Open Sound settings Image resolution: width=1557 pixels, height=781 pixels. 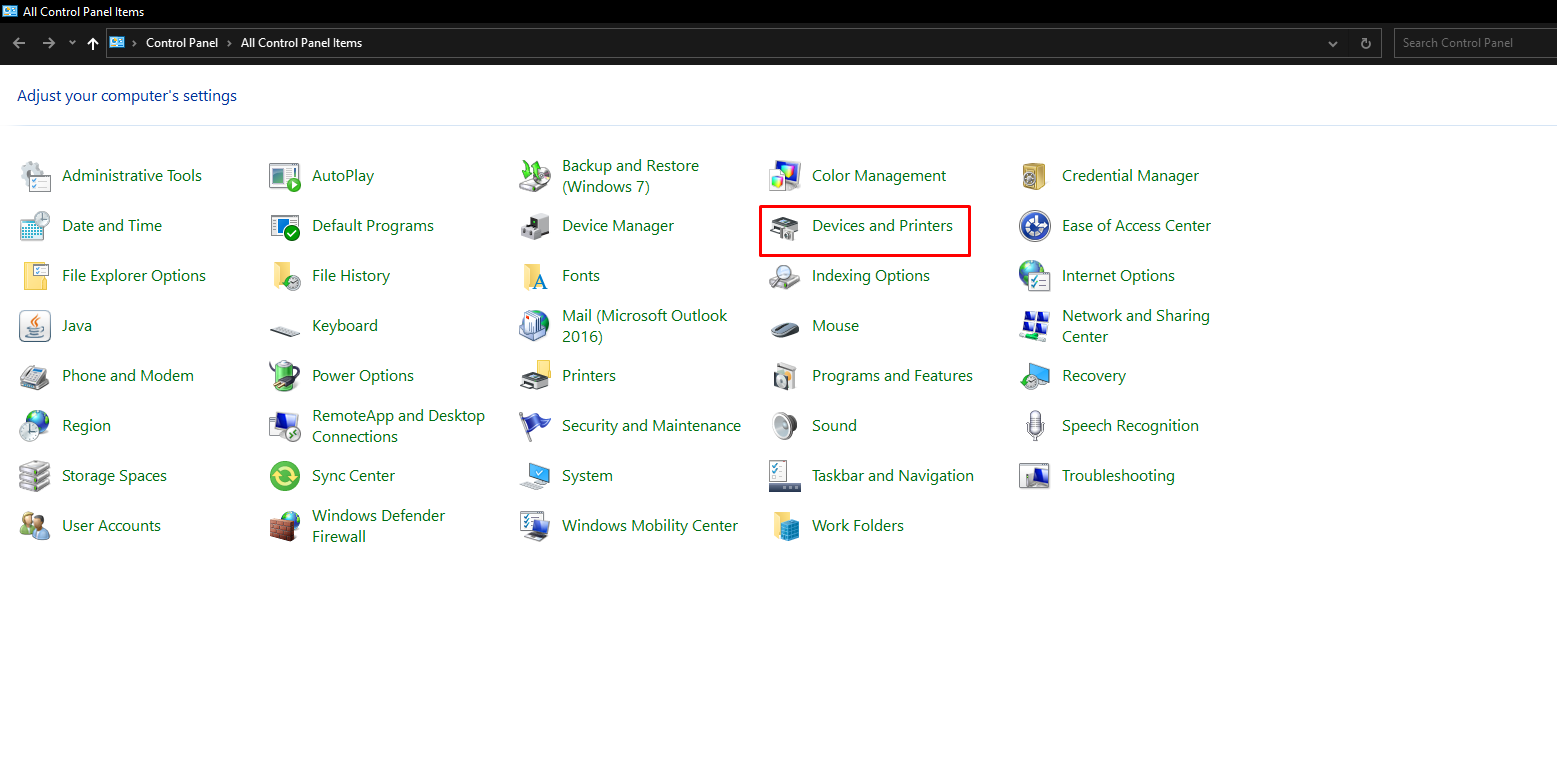(834, 425)
